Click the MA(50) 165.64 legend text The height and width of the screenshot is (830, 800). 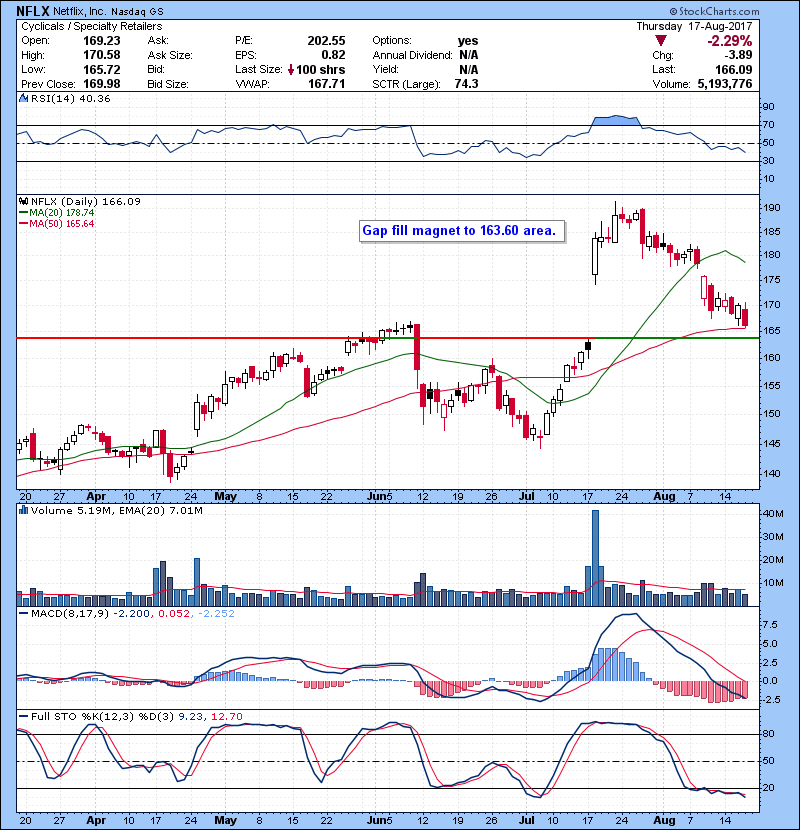62,224
